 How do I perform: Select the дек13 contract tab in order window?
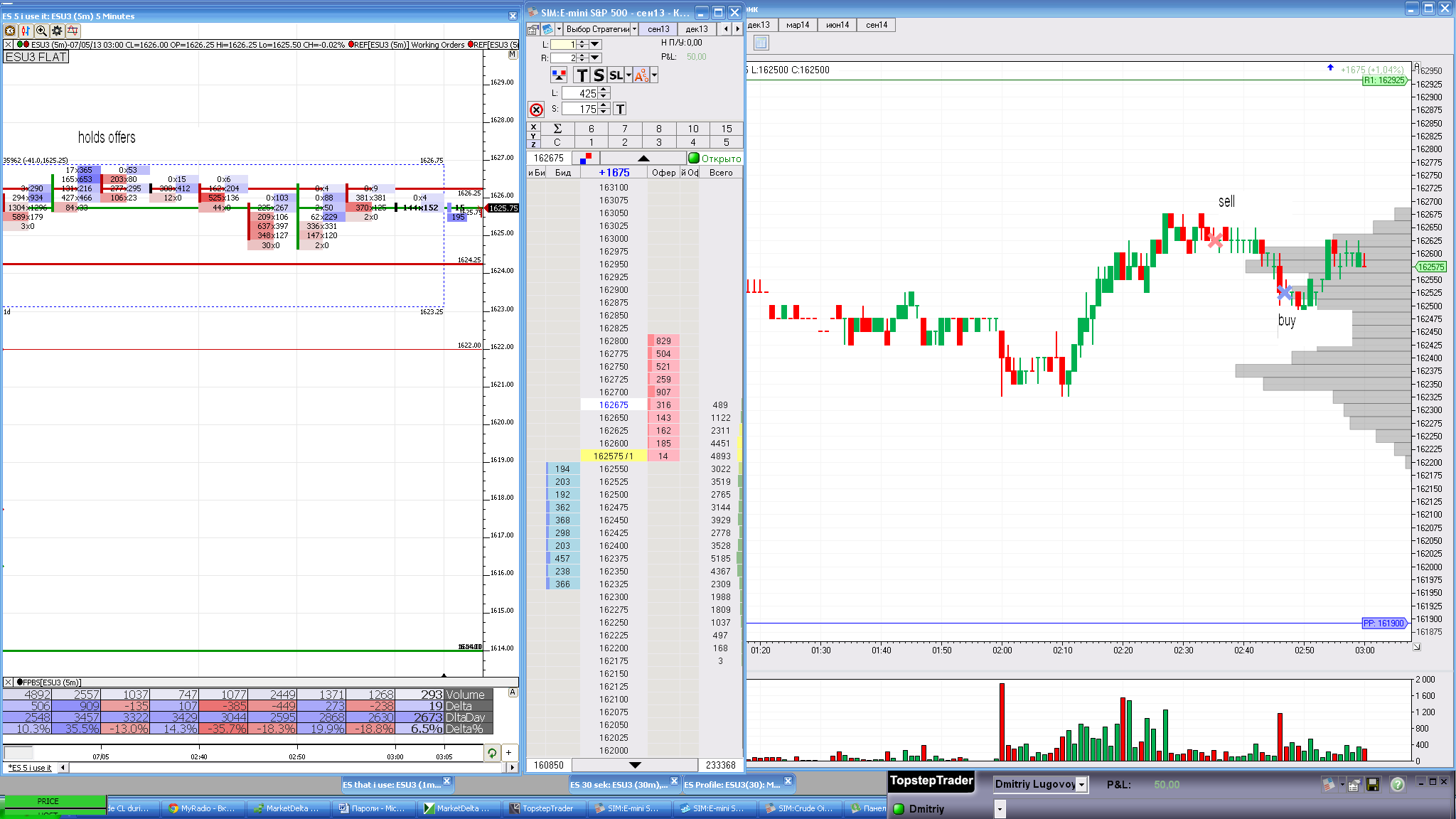point(697,29)
